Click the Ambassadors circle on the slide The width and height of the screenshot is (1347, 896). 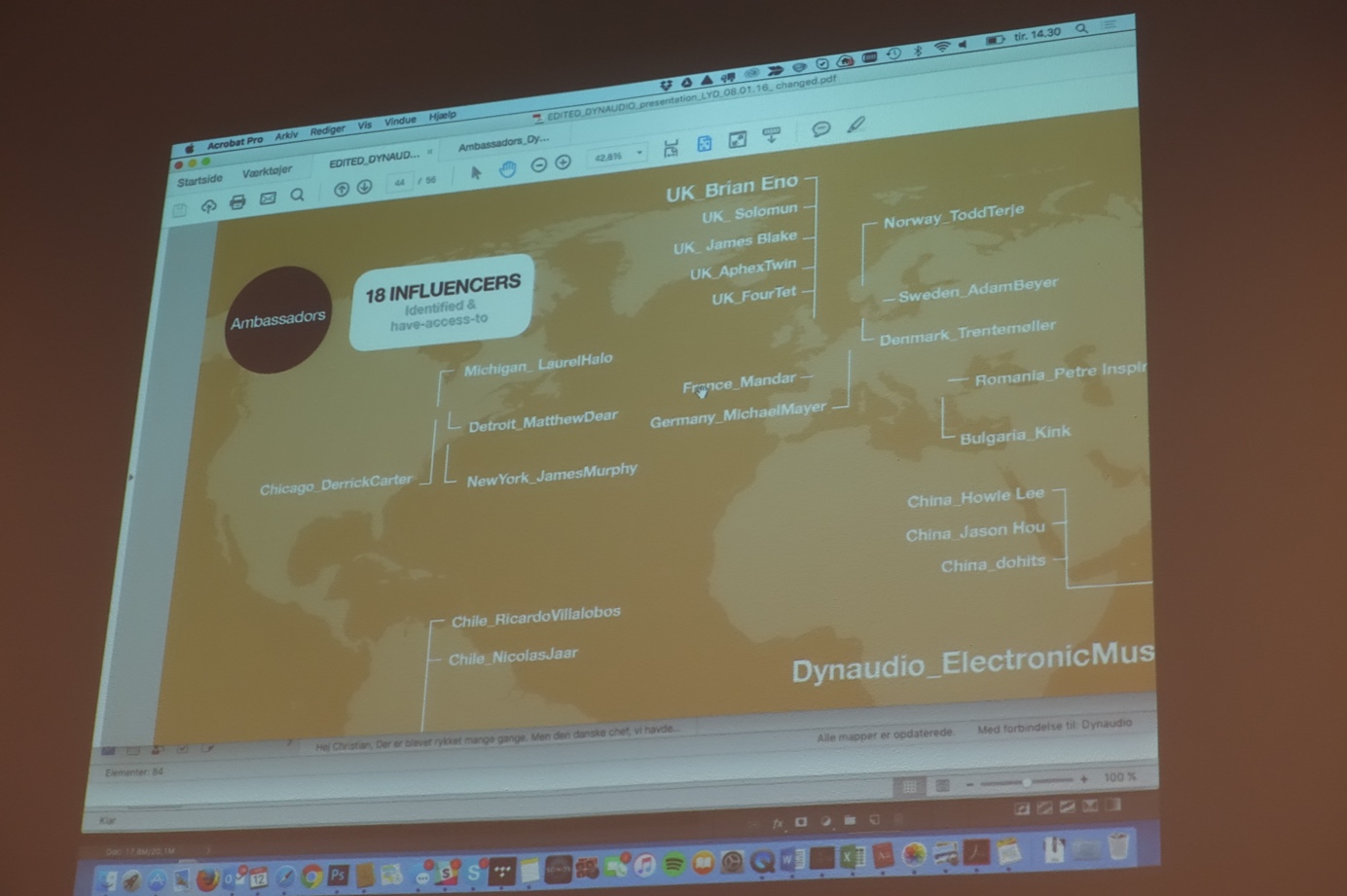click(x=278, y=320)
